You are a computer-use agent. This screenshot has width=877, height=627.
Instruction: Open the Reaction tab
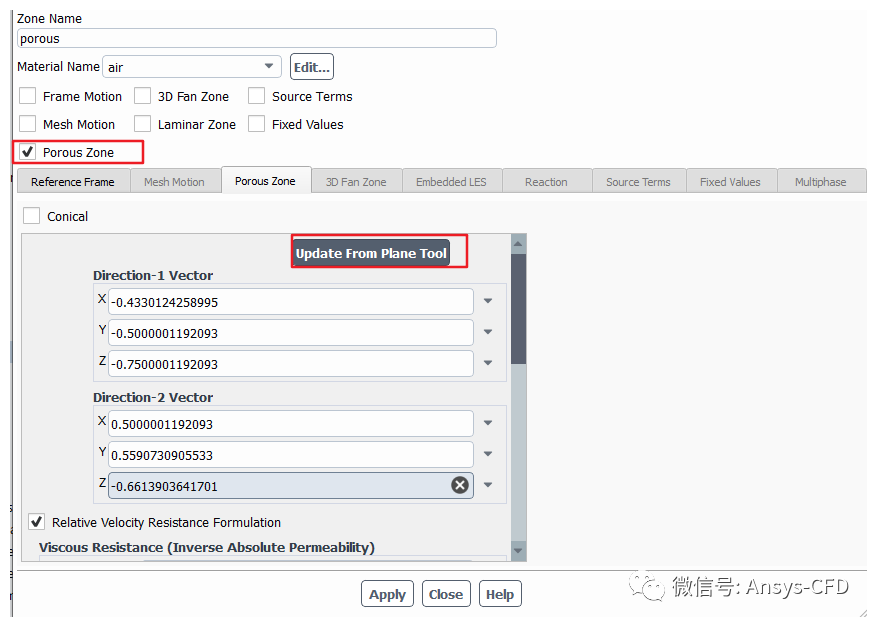546,182
